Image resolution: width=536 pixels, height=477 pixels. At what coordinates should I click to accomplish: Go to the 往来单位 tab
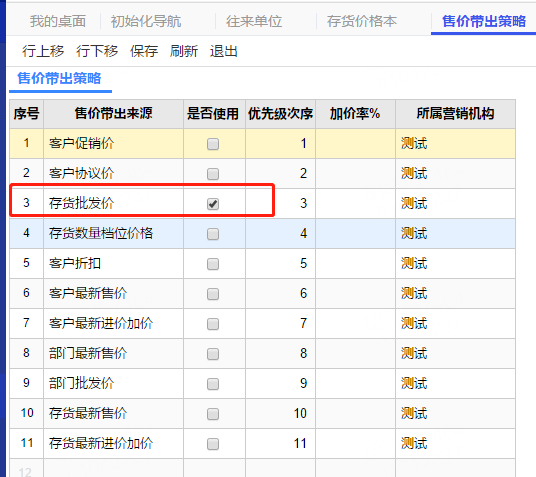[254, 21]
